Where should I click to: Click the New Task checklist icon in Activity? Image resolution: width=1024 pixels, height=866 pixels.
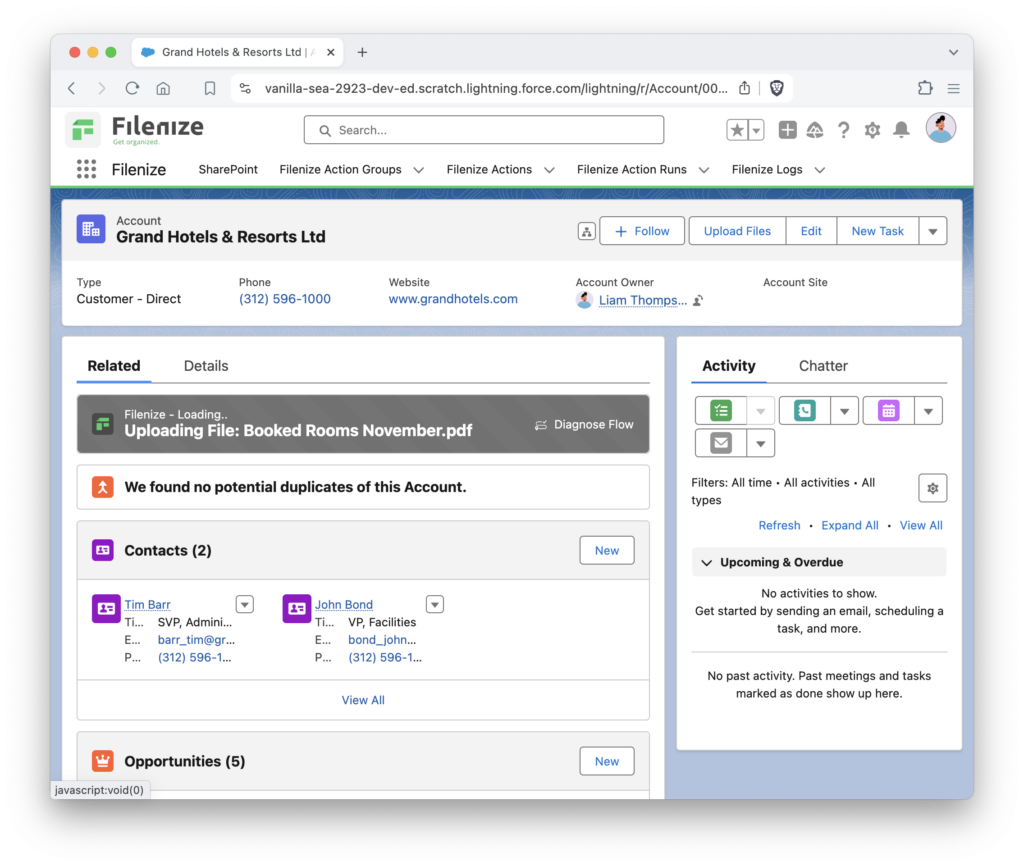coord(721,411)
